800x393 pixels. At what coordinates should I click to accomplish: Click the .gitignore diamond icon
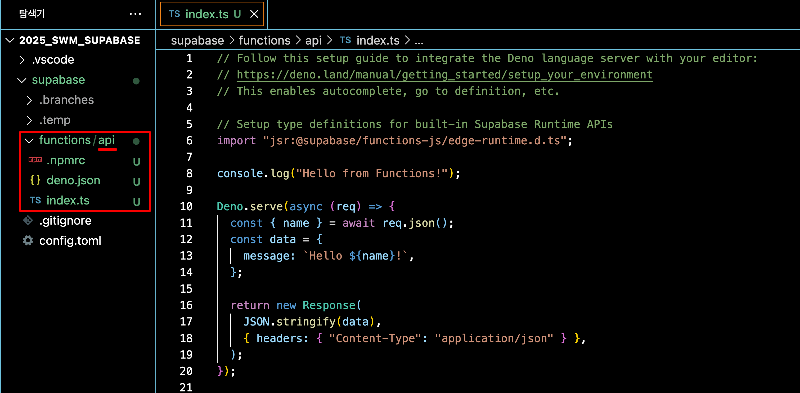pos(28,220)
